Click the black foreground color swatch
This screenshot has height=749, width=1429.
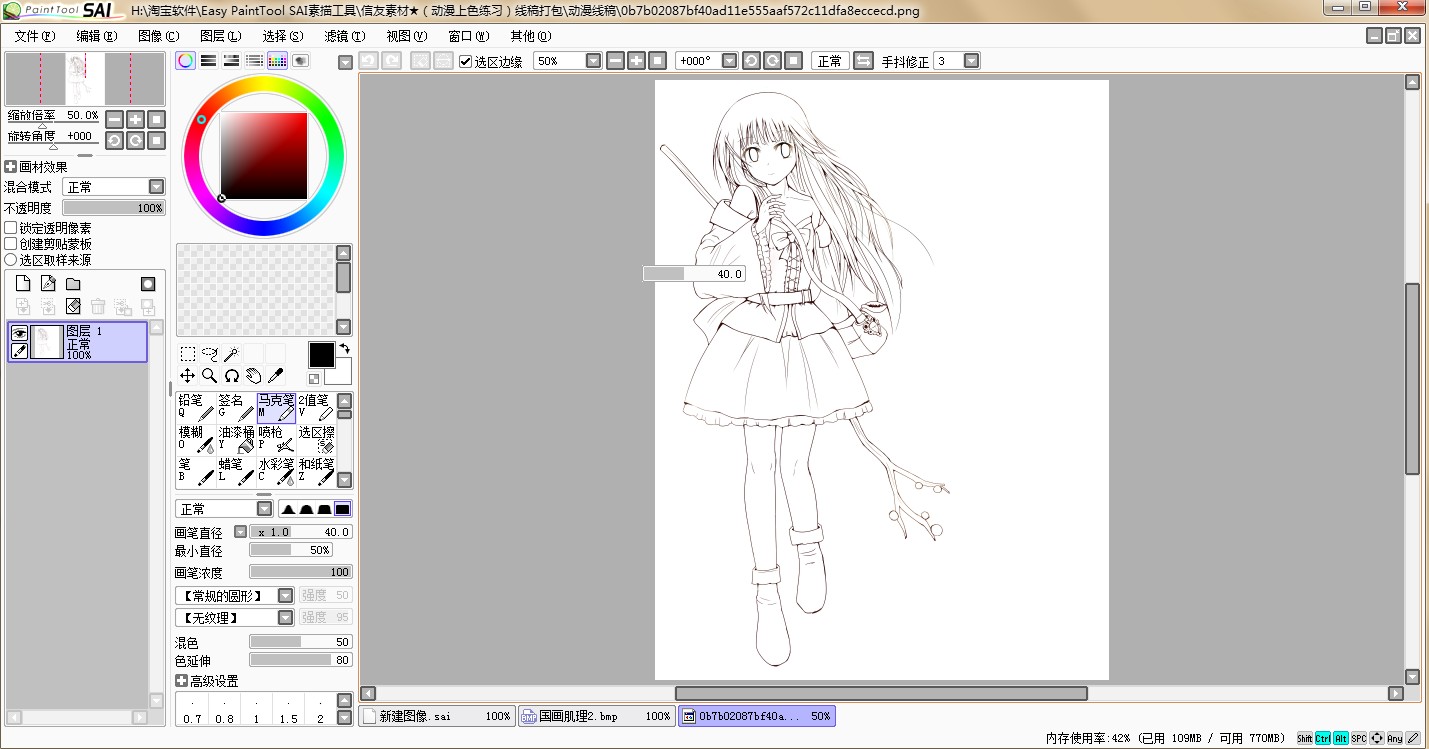[321, 354]
